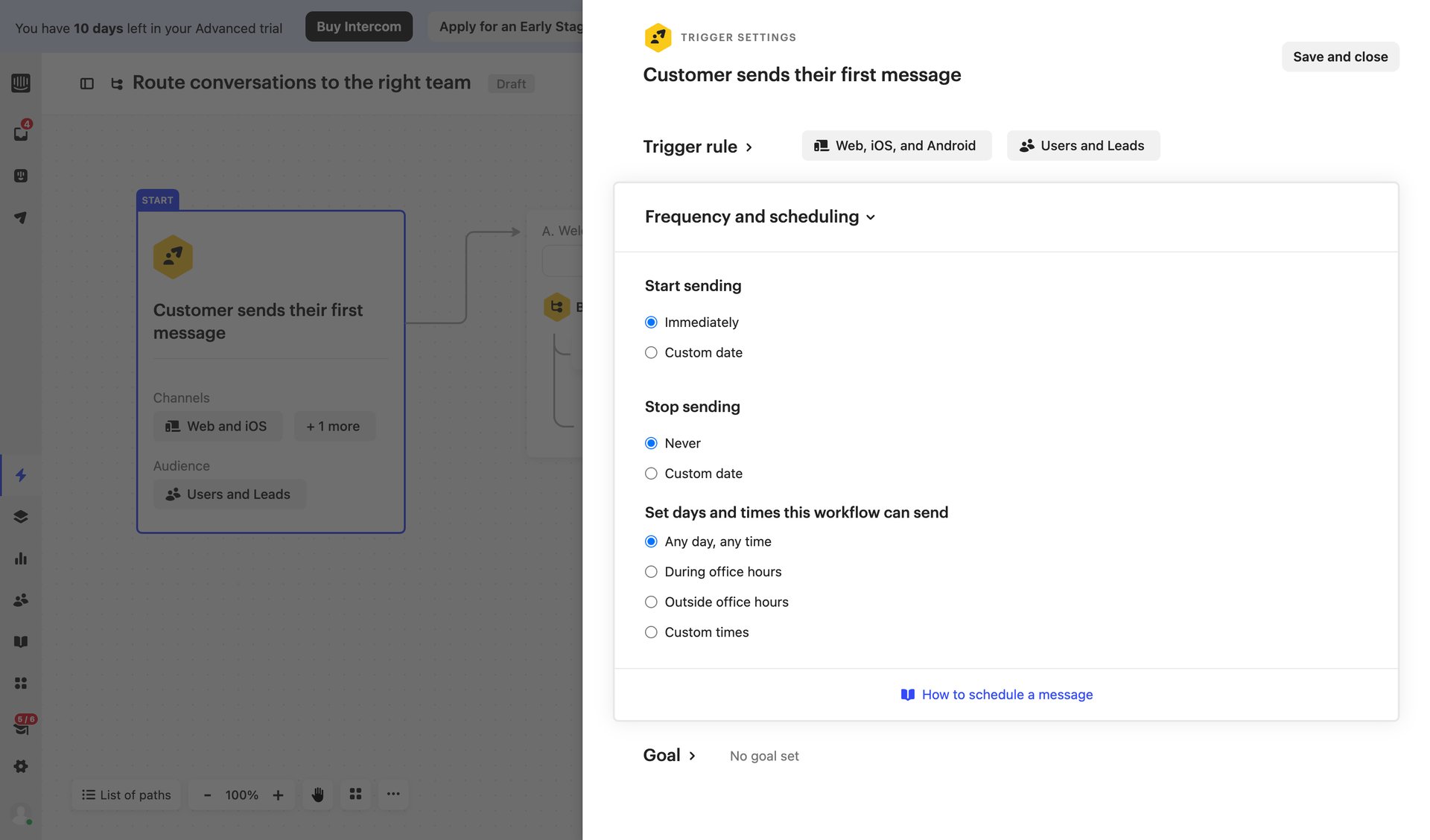
Task: Open the Knowledge base book icon
Action: pos(21,641)
